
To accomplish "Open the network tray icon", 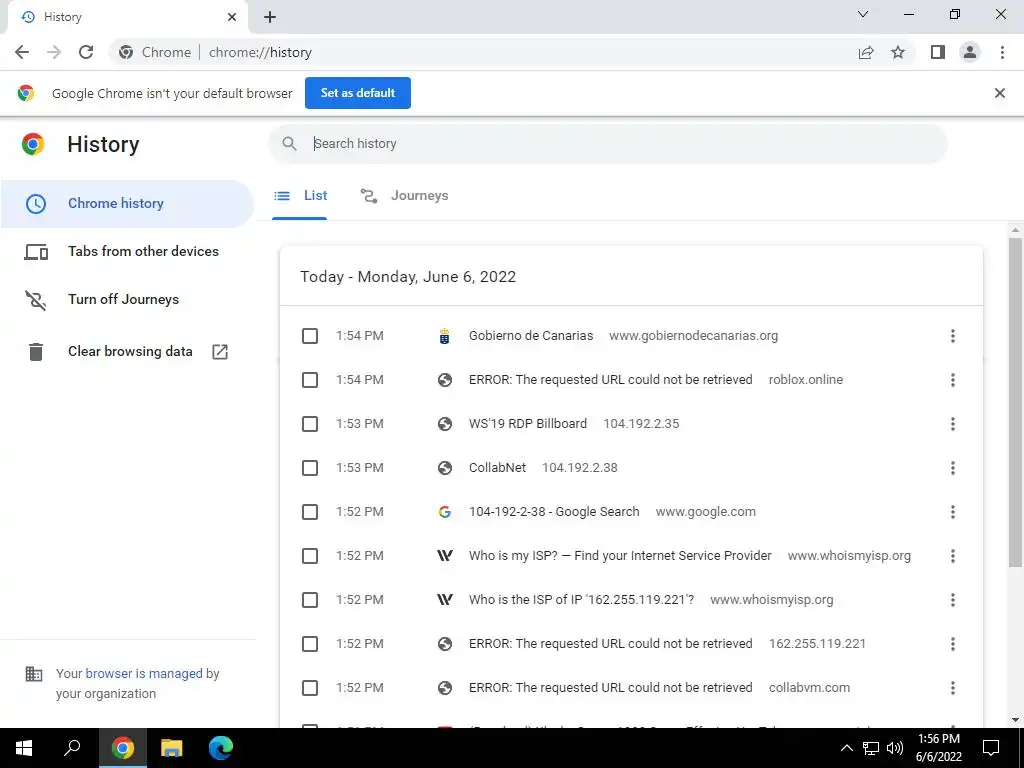I will coord(871,748).
